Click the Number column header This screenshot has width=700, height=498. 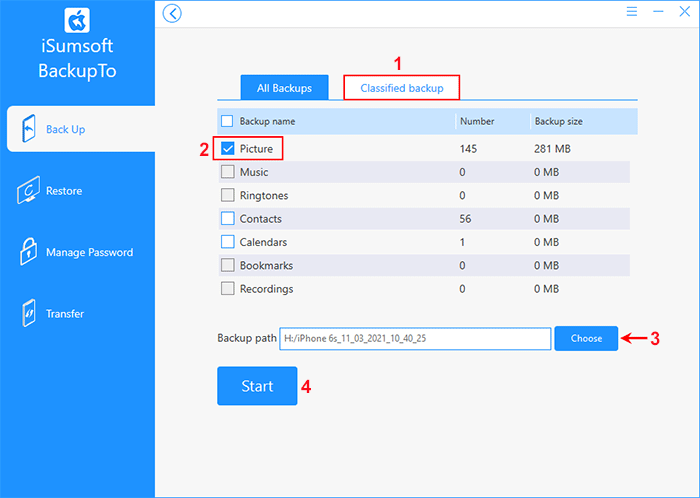pyautogui.click(x=477, y=121)
